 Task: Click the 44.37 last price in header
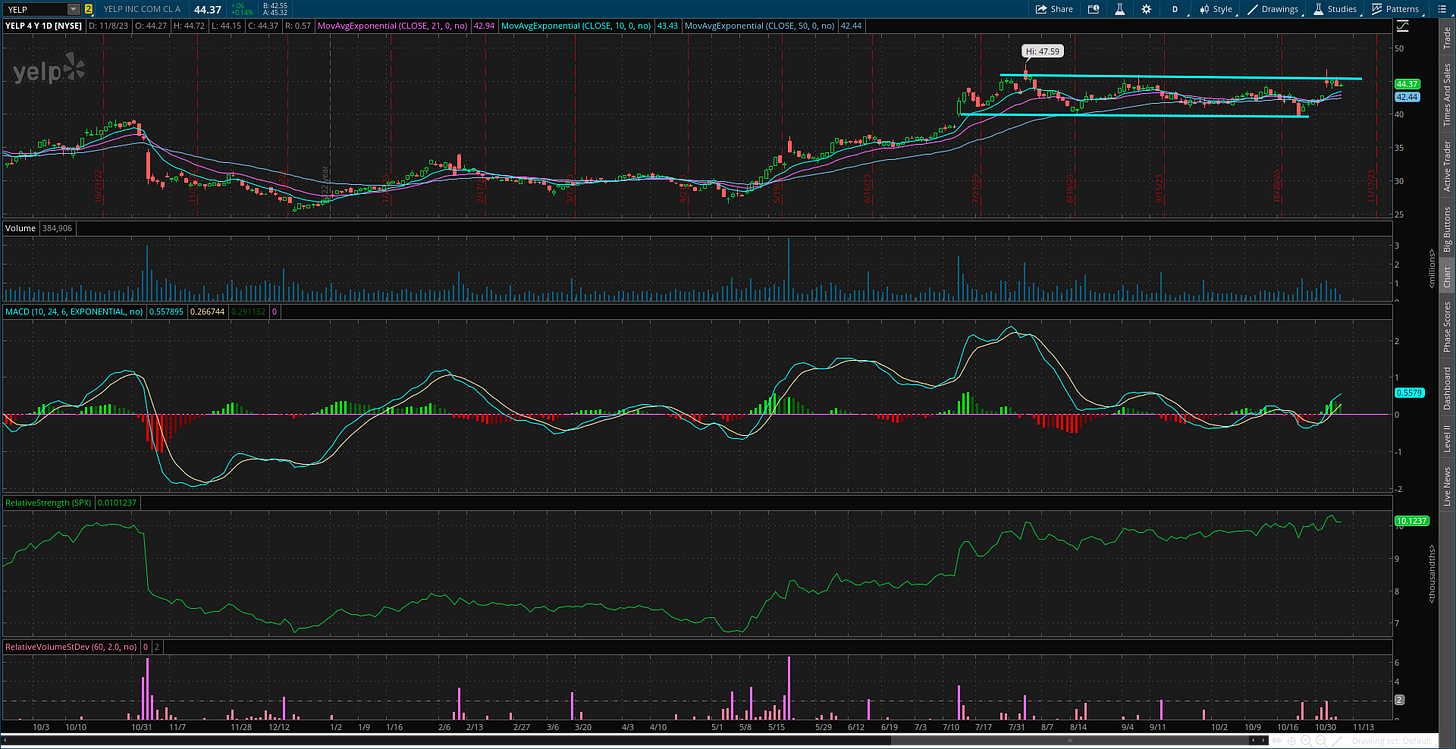point(207,9)
